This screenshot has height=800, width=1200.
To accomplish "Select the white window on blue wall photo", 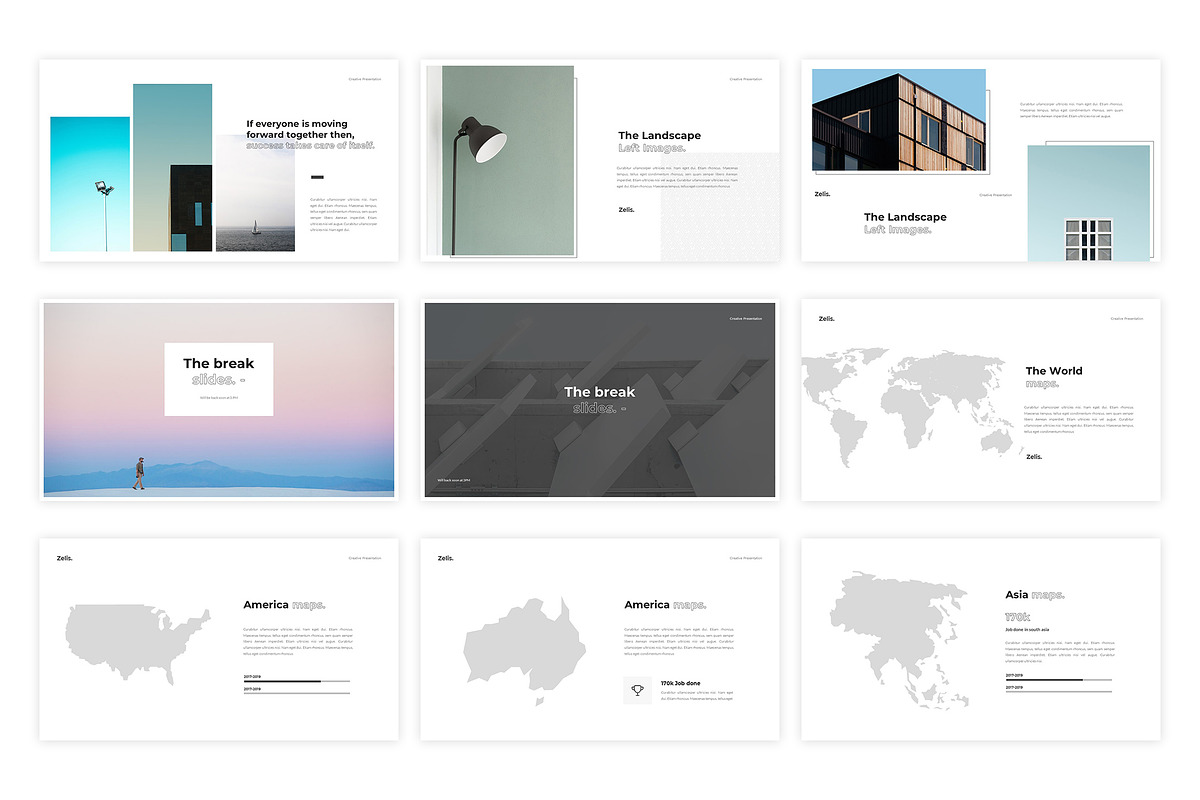I will [x=1088, y=203].
